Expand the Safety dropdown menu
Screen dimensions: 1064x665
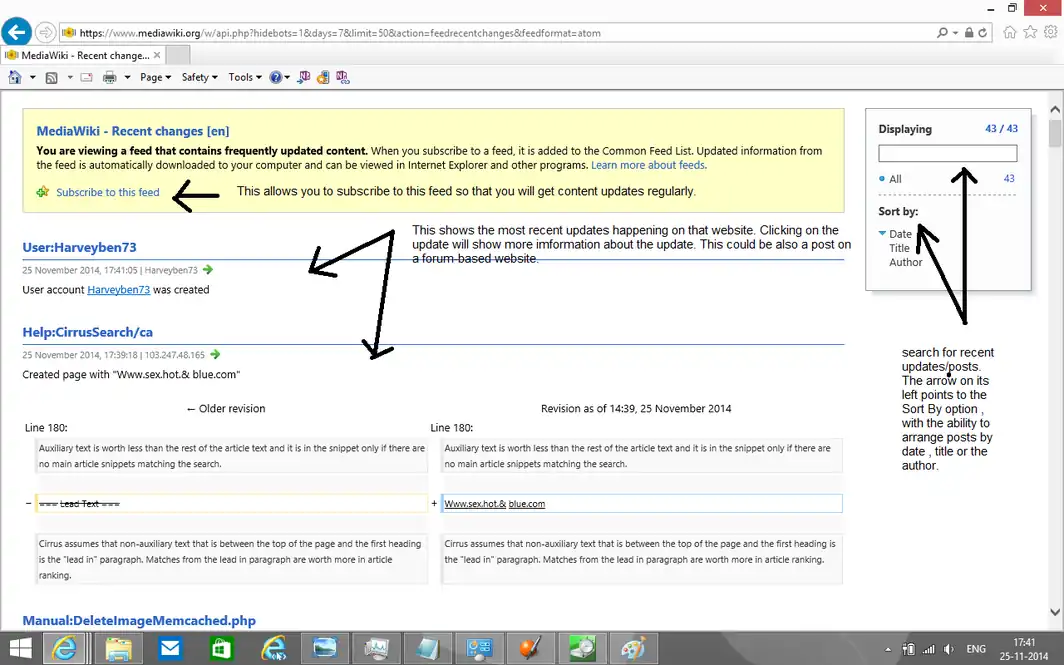coord(199,77)
